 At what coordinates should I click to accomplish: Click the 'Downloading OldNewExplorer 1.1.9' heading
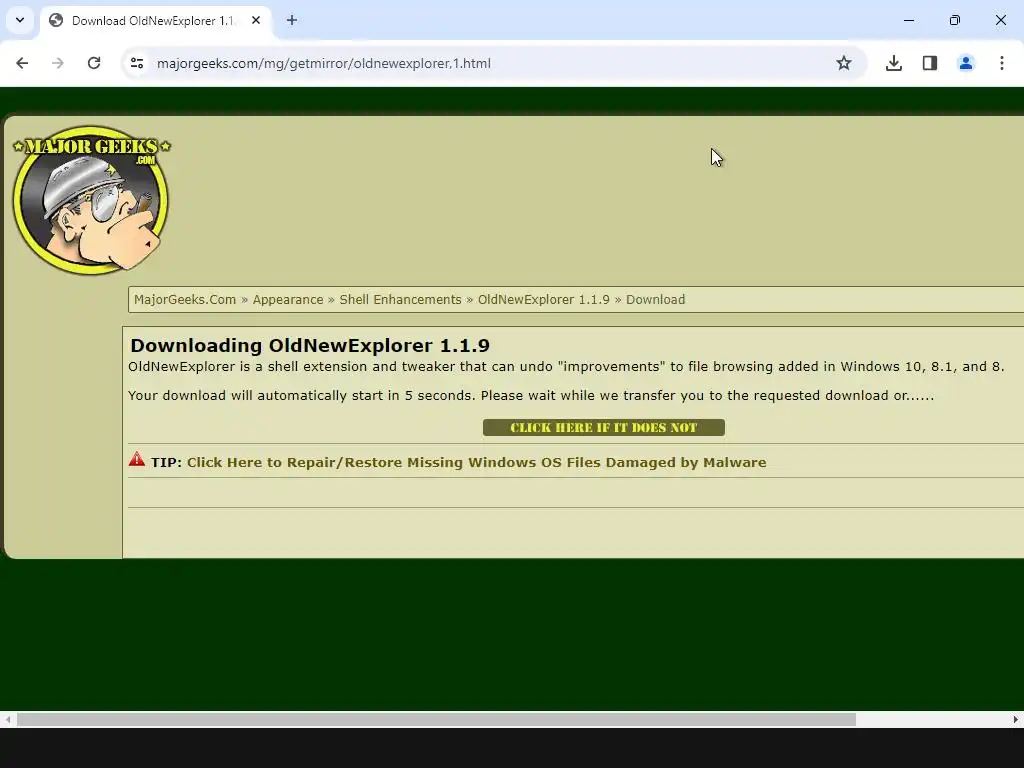310,345
